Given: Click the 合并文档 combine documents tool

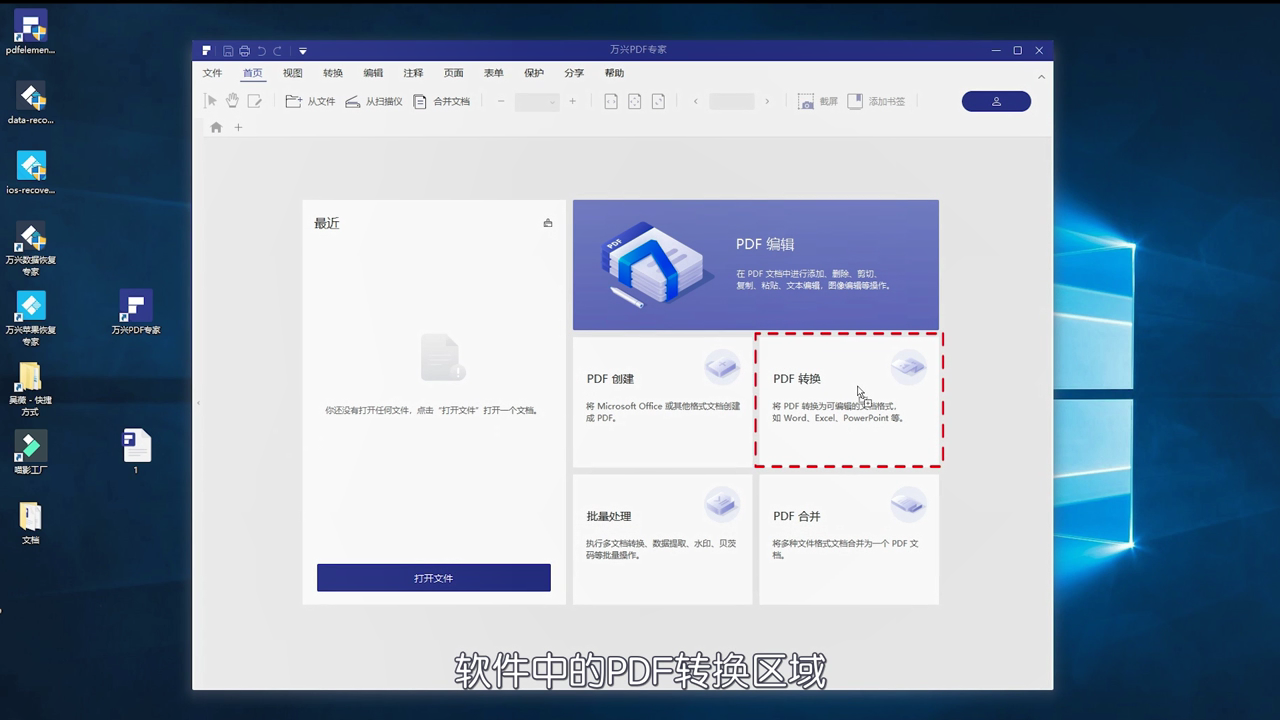Looking at the screenshot, I should click(x=442, y=100).
